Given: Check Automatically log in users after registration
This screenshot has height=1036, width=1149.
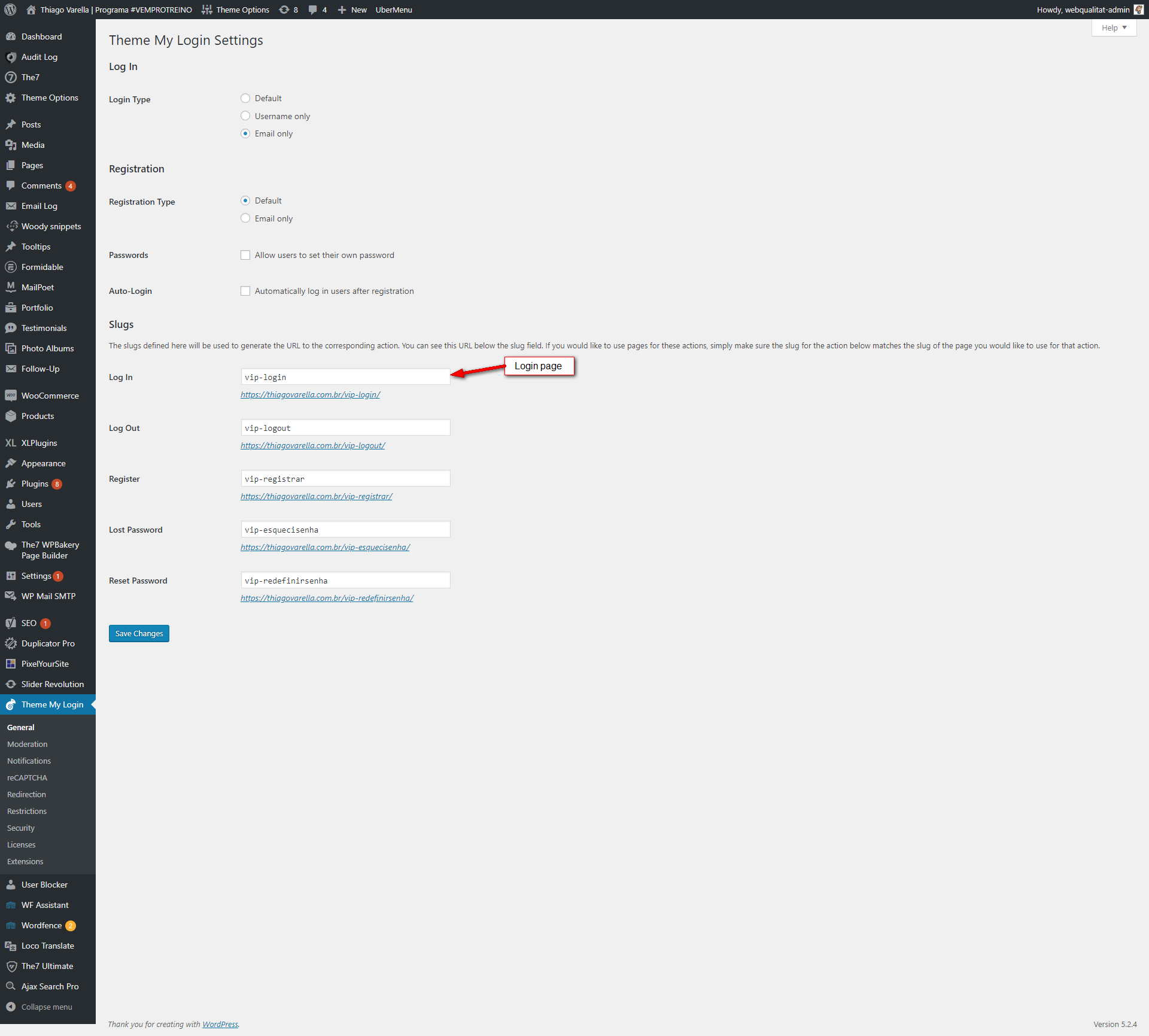Looking at the screenshot, I should 245,291.
